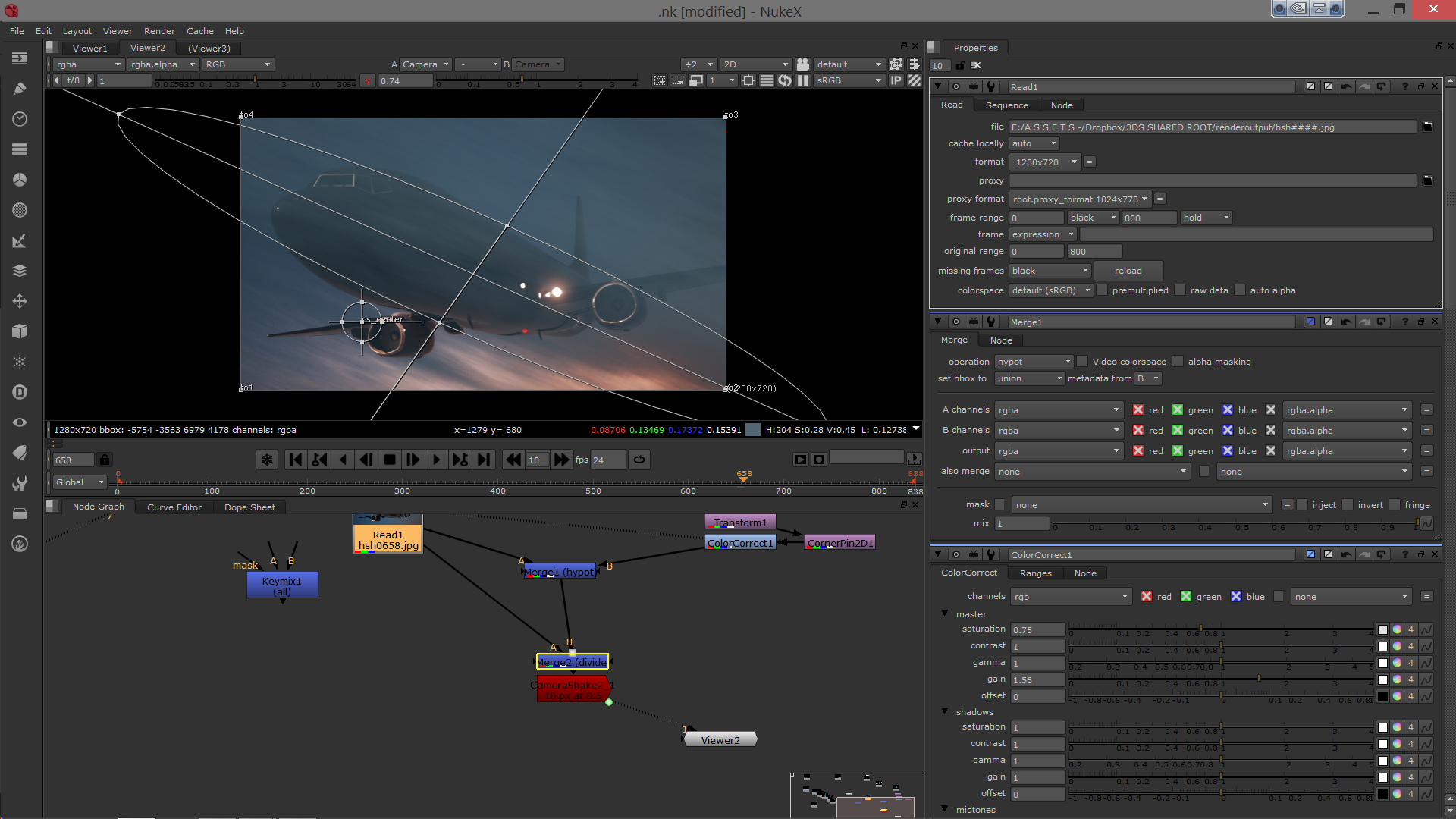The width and height of the screenshot is (1456, 819).
Task: Collapse the master section in ColorCorrect
Action: click(945, 613)
